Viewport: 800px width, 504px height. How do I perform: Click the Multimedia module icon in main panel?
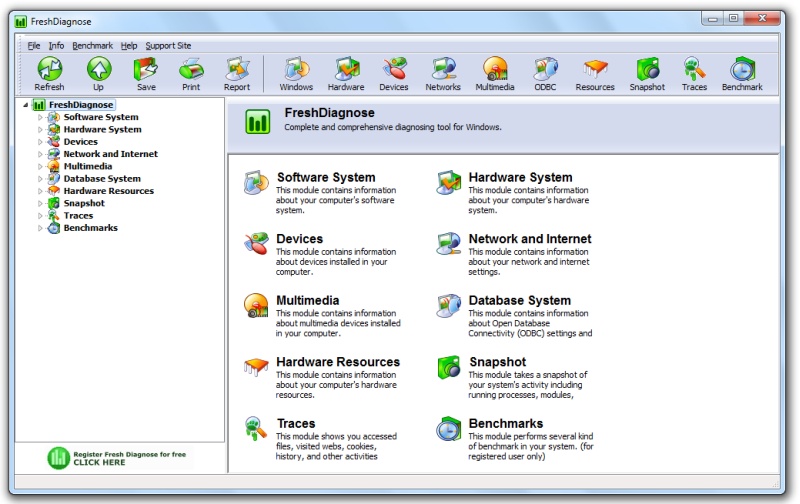point(256,305)
